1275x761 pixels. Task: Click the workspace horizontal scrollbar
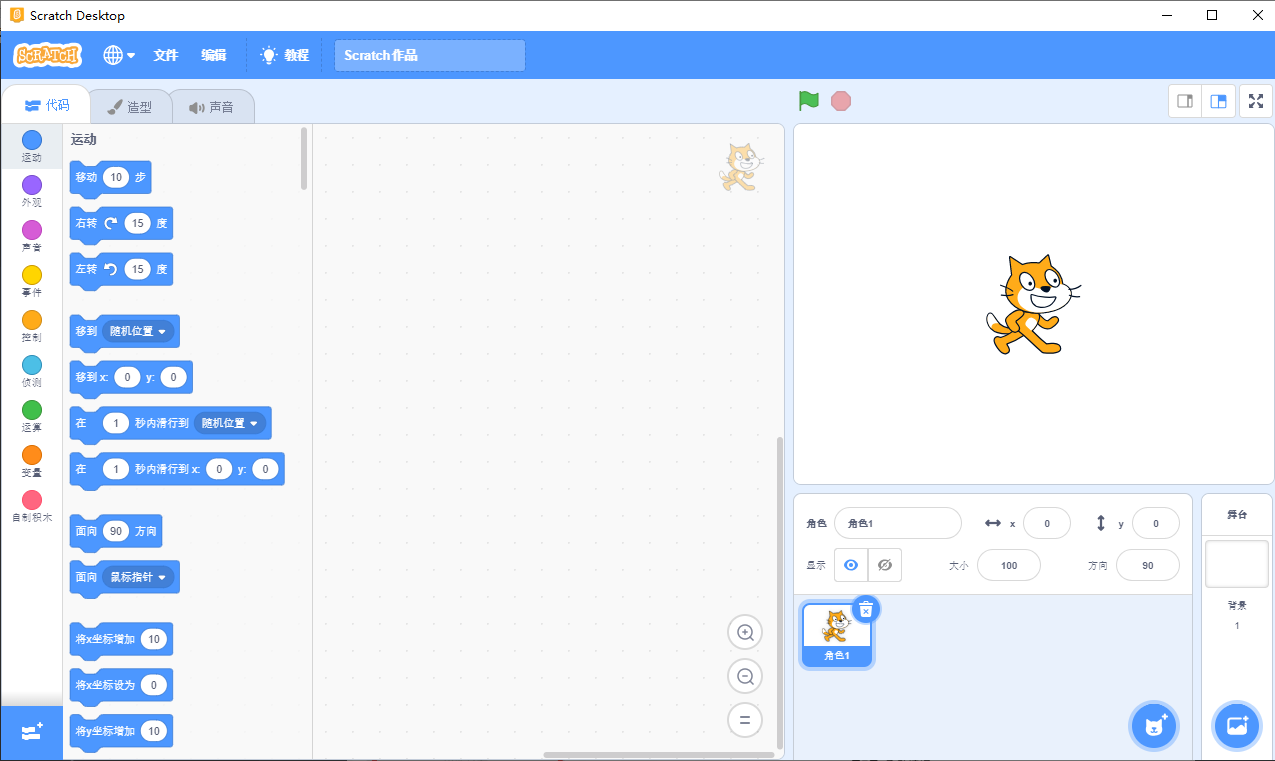659,755
